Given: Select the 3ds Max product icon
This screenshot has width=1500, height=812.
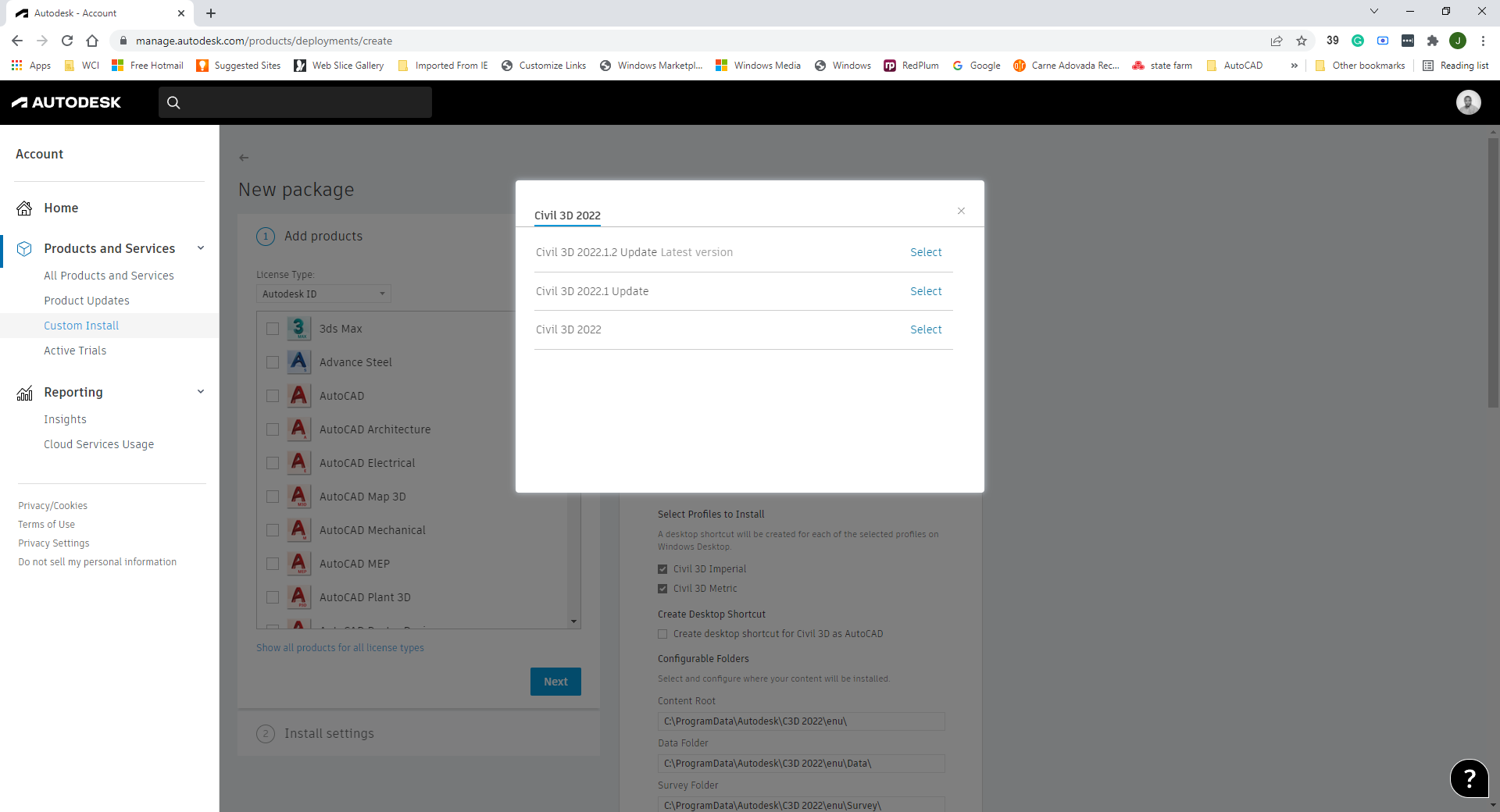Looking at the screenshot, I should [298, 329].
